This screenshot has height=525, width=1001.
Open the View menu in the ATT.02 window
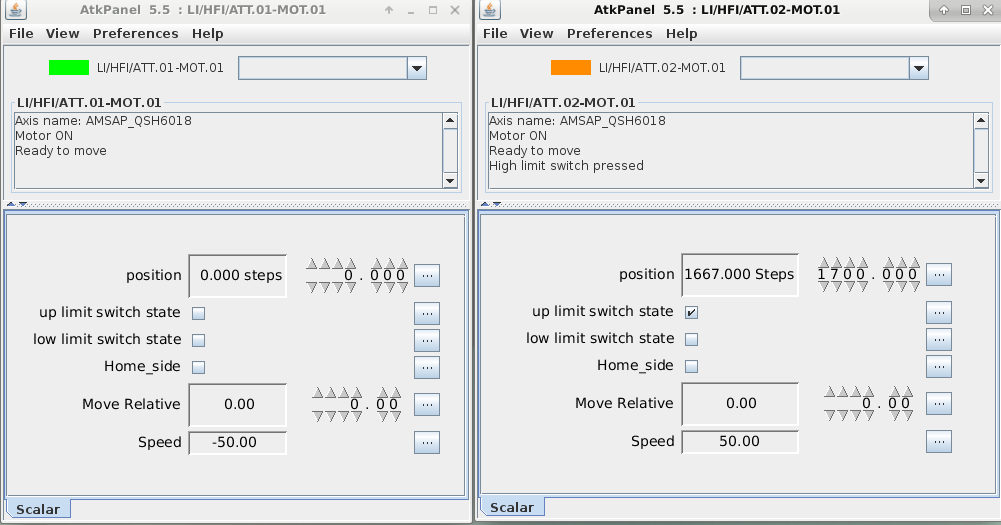[x=536, y=33]
